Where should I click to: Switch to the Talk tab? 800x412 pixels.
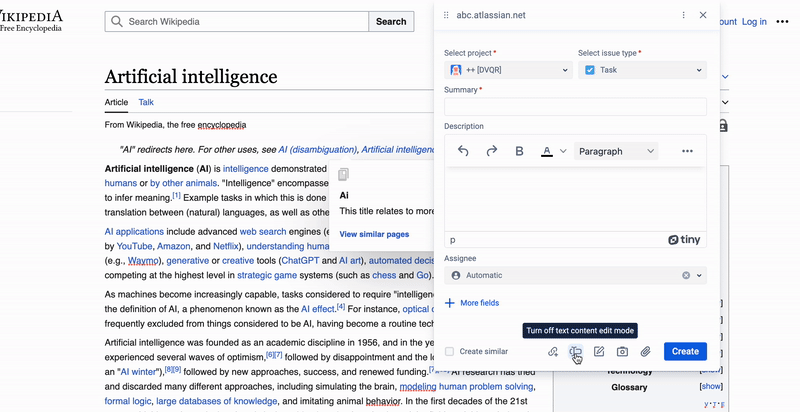point(146,102)
